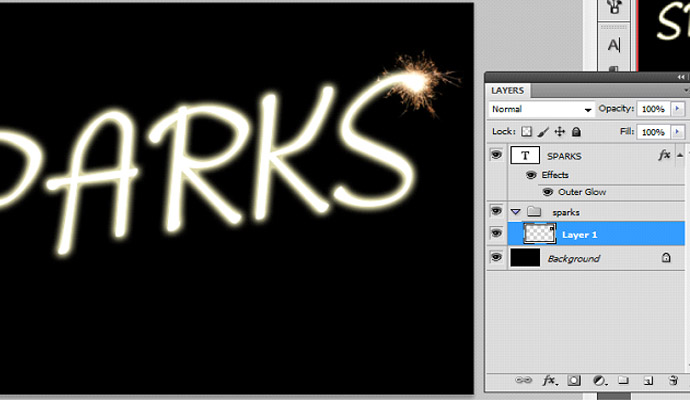Click the Effects row label
Viewport: 690px width, 400px height.
point(555,175)
